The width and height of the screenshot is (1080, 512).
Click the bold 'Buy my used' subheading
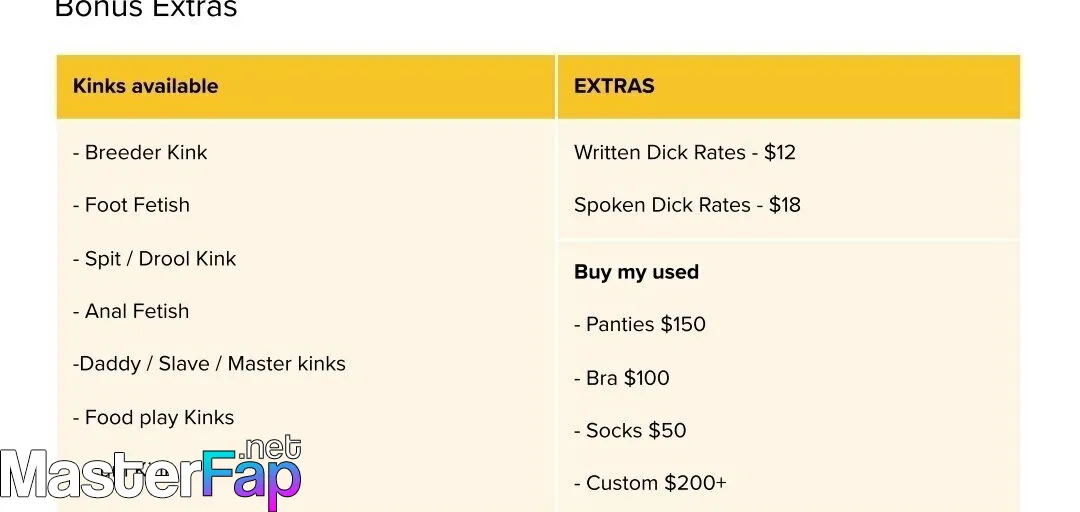[x=636, y=272]
